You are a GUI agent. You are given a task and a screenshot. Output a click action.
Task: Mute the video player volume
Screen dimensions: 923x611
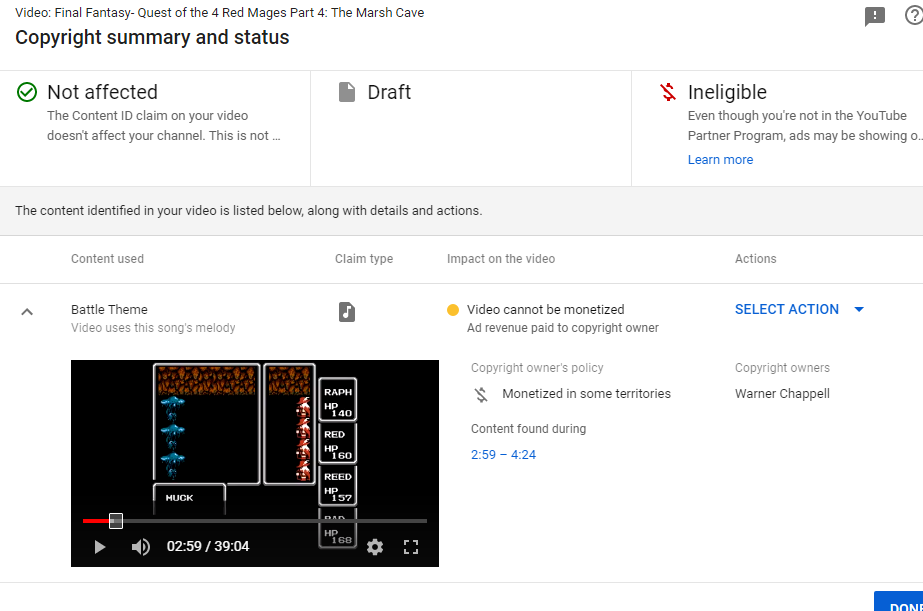pyautogui.click(x=140, y=547)
